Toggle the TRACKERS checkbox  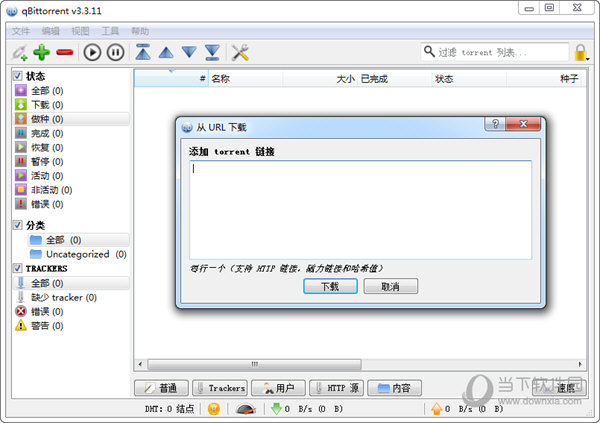pyautogui.click(x=18, y=268)
